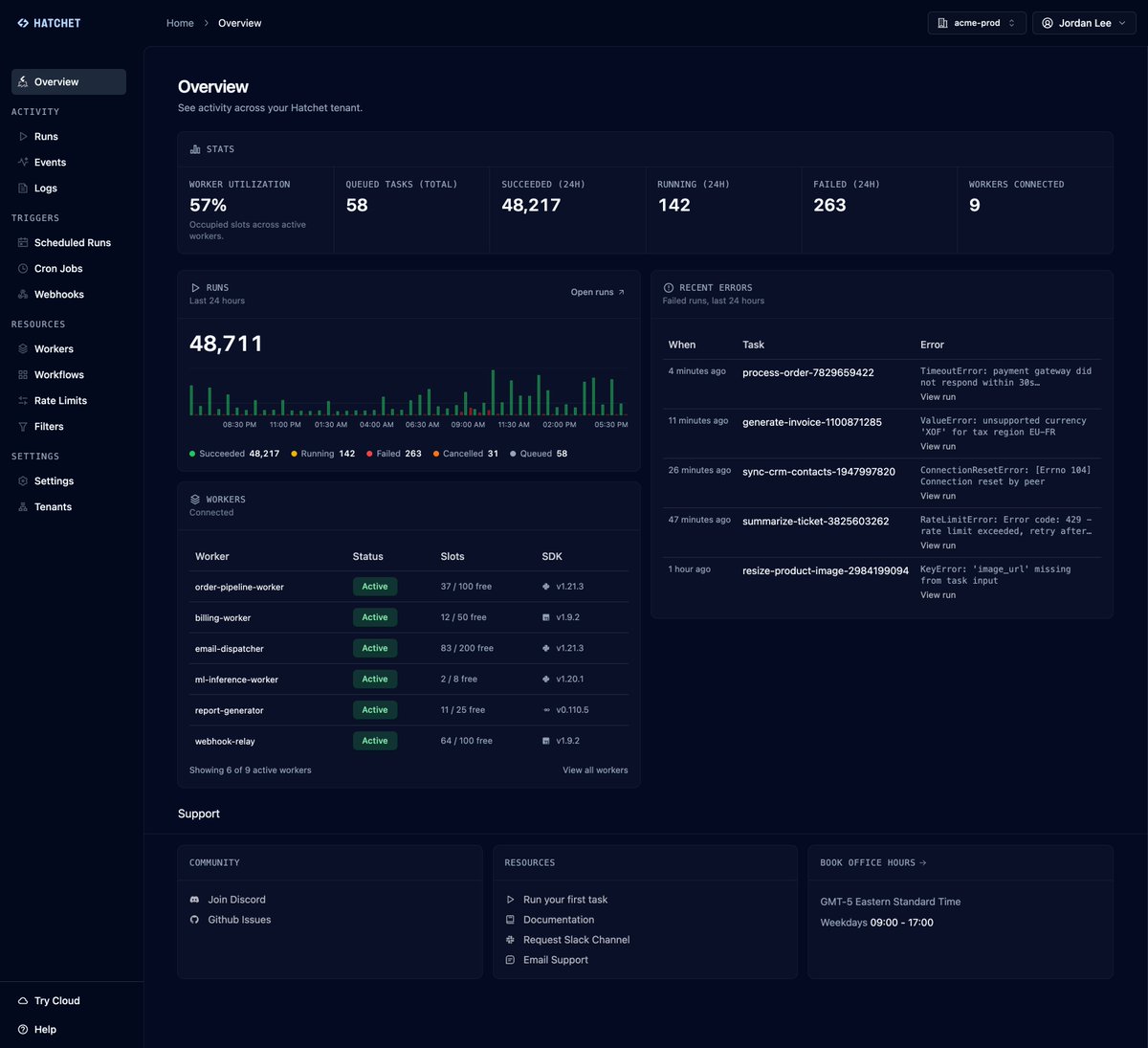Click the book icon beside Documentation
This screenshot has height=1048, width=1148.
coord(510,920)
